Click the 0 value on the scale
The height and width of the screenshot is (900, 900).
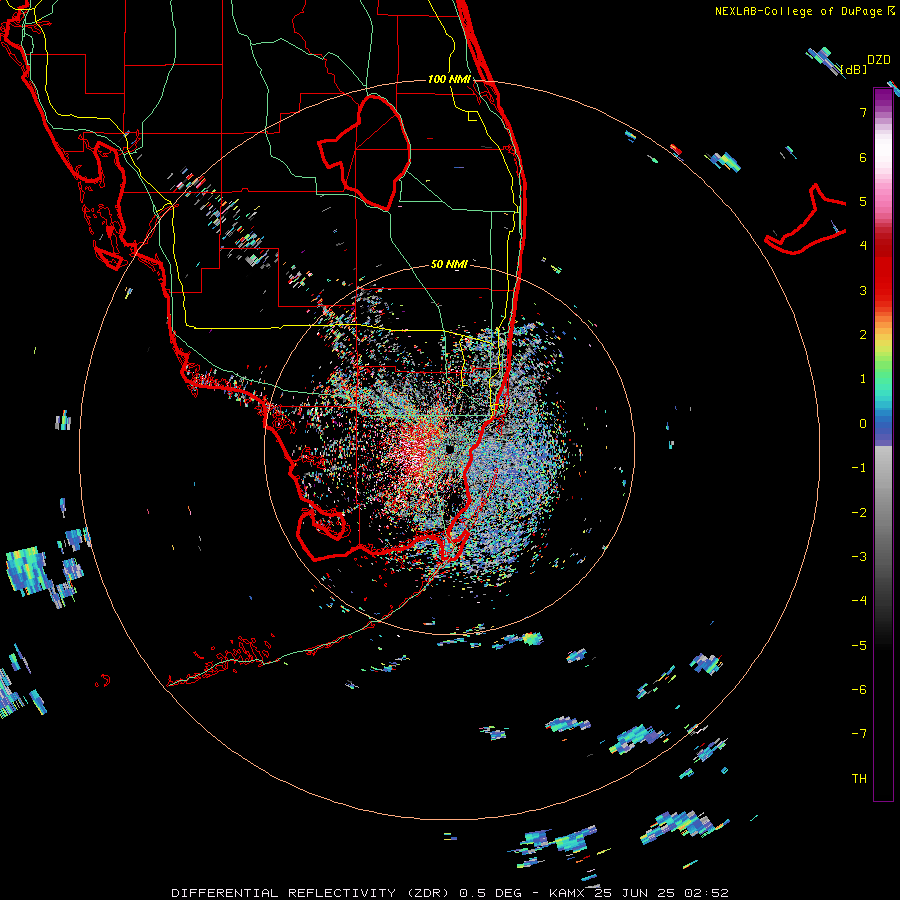pyautogui.click(x=863, y=424)
